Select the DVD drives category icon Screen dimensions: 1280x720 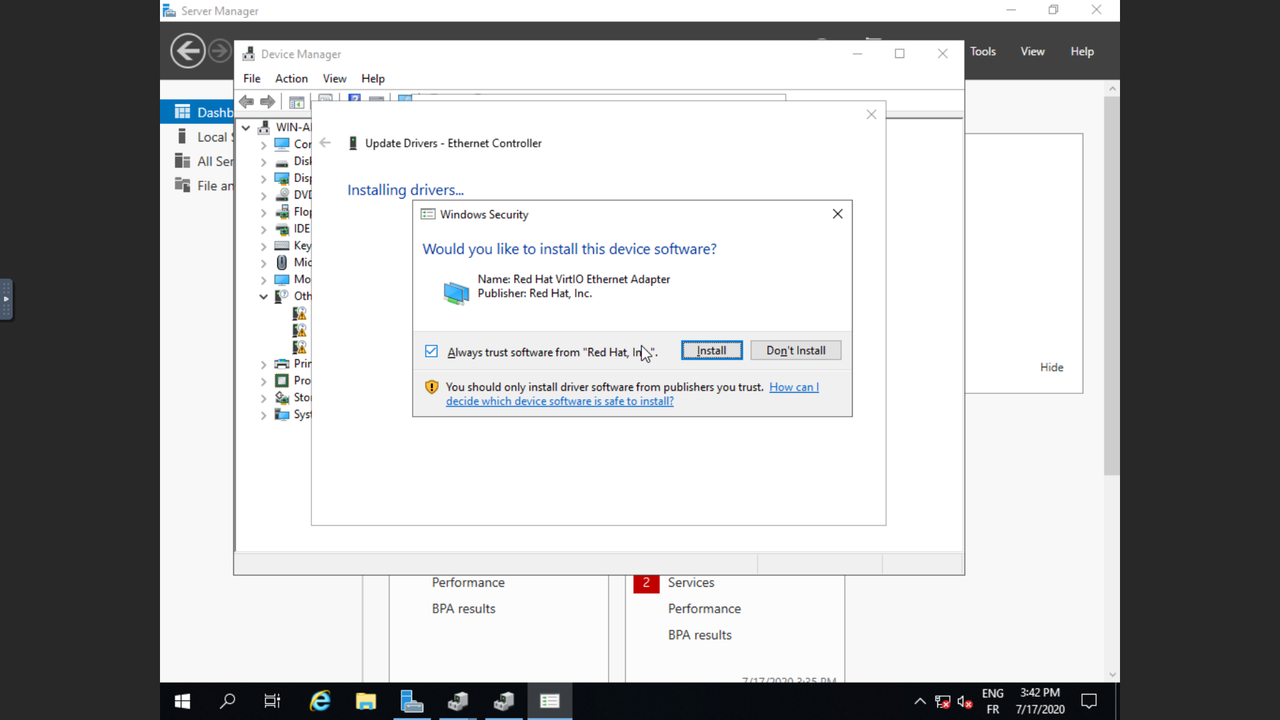click(x=282, y=195)
